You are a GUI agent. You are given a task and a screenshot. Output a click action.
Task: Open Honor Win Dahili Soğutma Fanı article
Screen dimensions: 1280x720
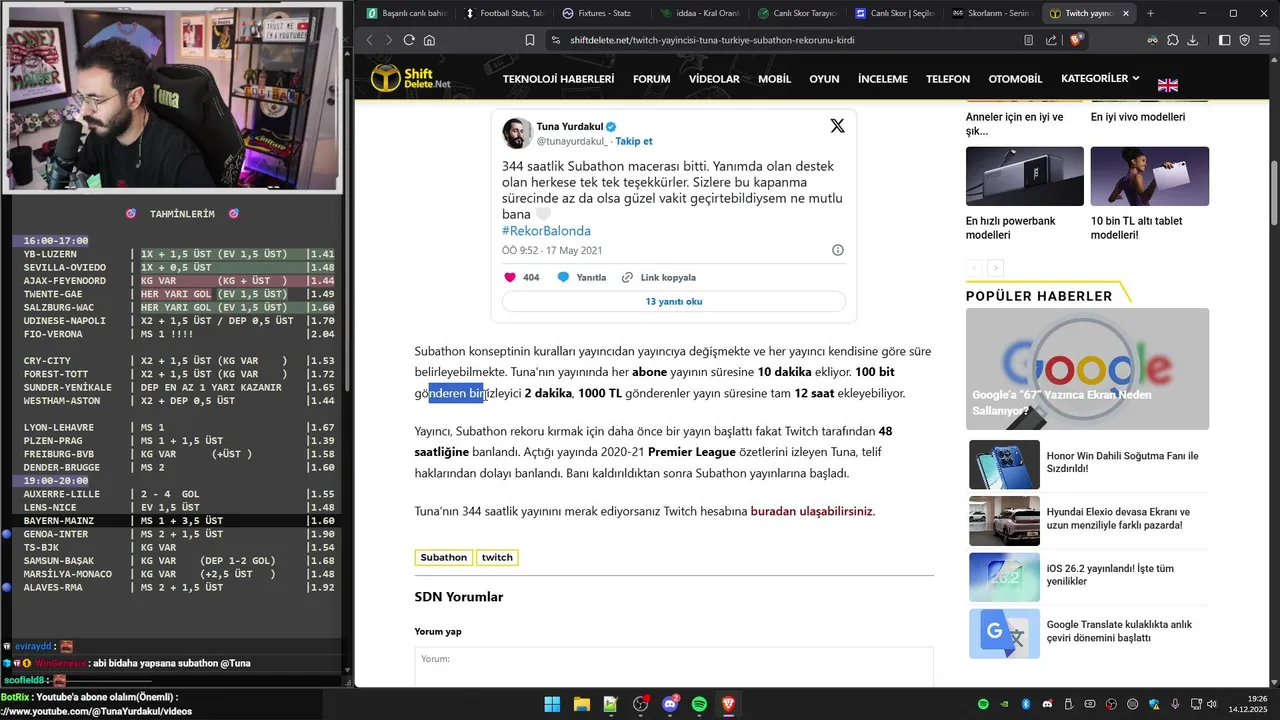1122,462
